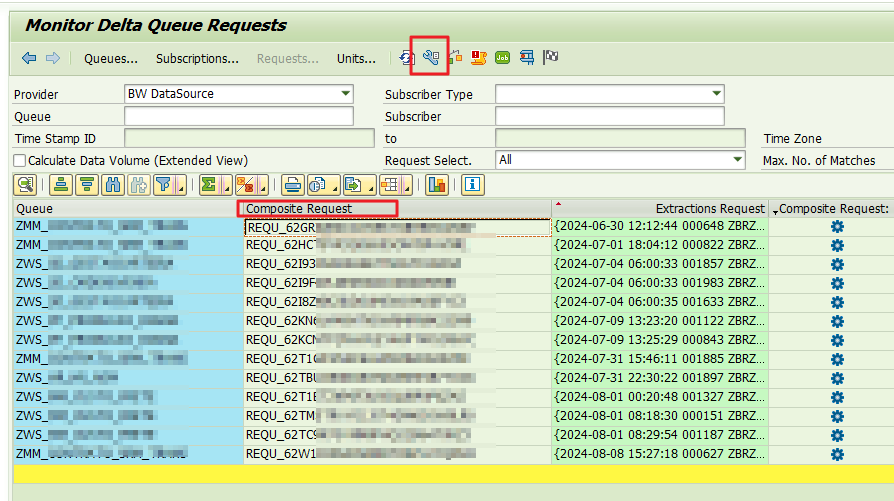Click the gear icon in the 2024-06-30 12:12:44 row
The height and width of the screenshot is (501, 894).
coord(837,226)
